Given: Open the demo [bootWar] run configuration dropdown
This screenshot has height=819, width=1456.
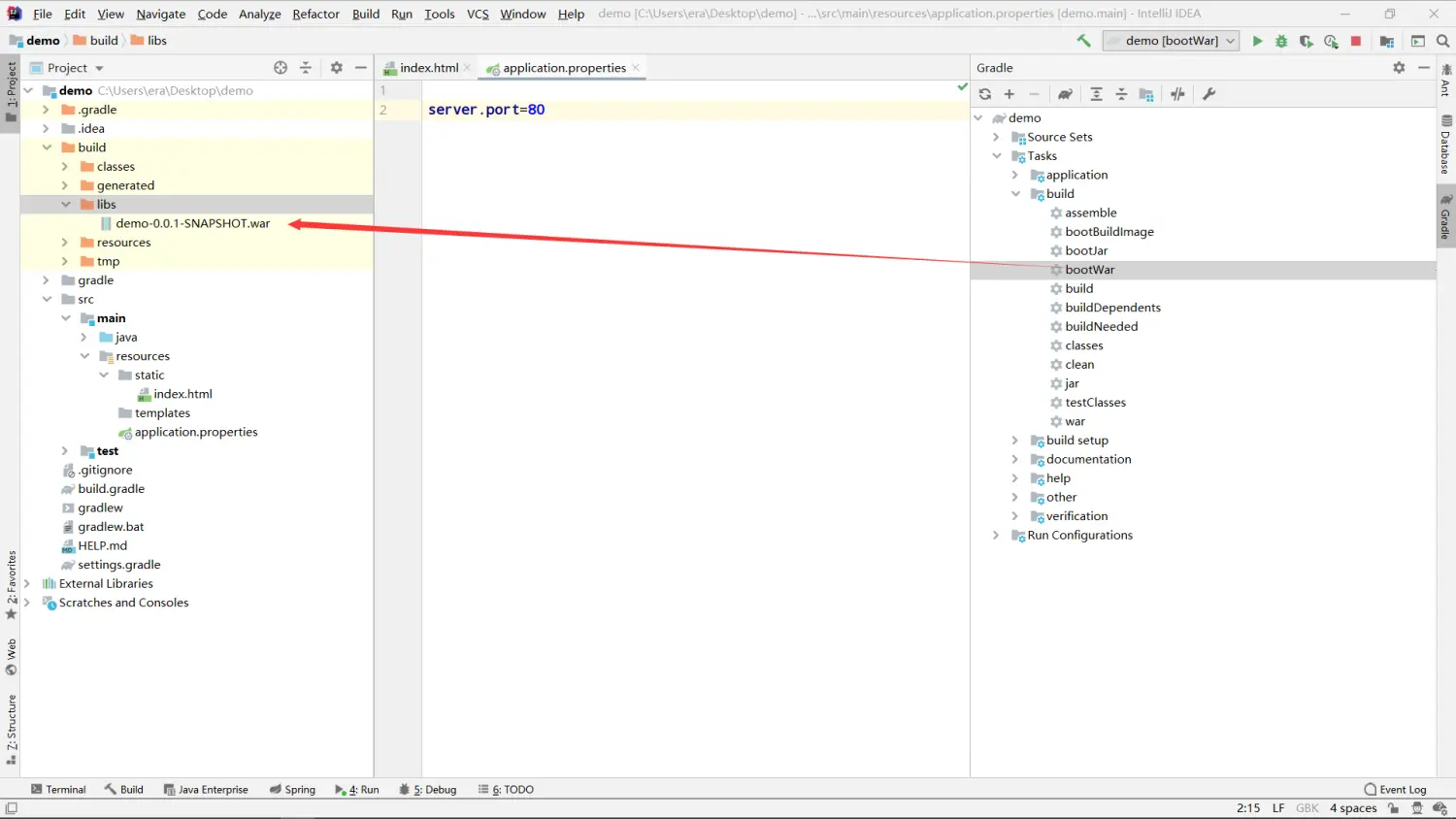Looking at the screenshot, I should click(x=1171, y=41).
